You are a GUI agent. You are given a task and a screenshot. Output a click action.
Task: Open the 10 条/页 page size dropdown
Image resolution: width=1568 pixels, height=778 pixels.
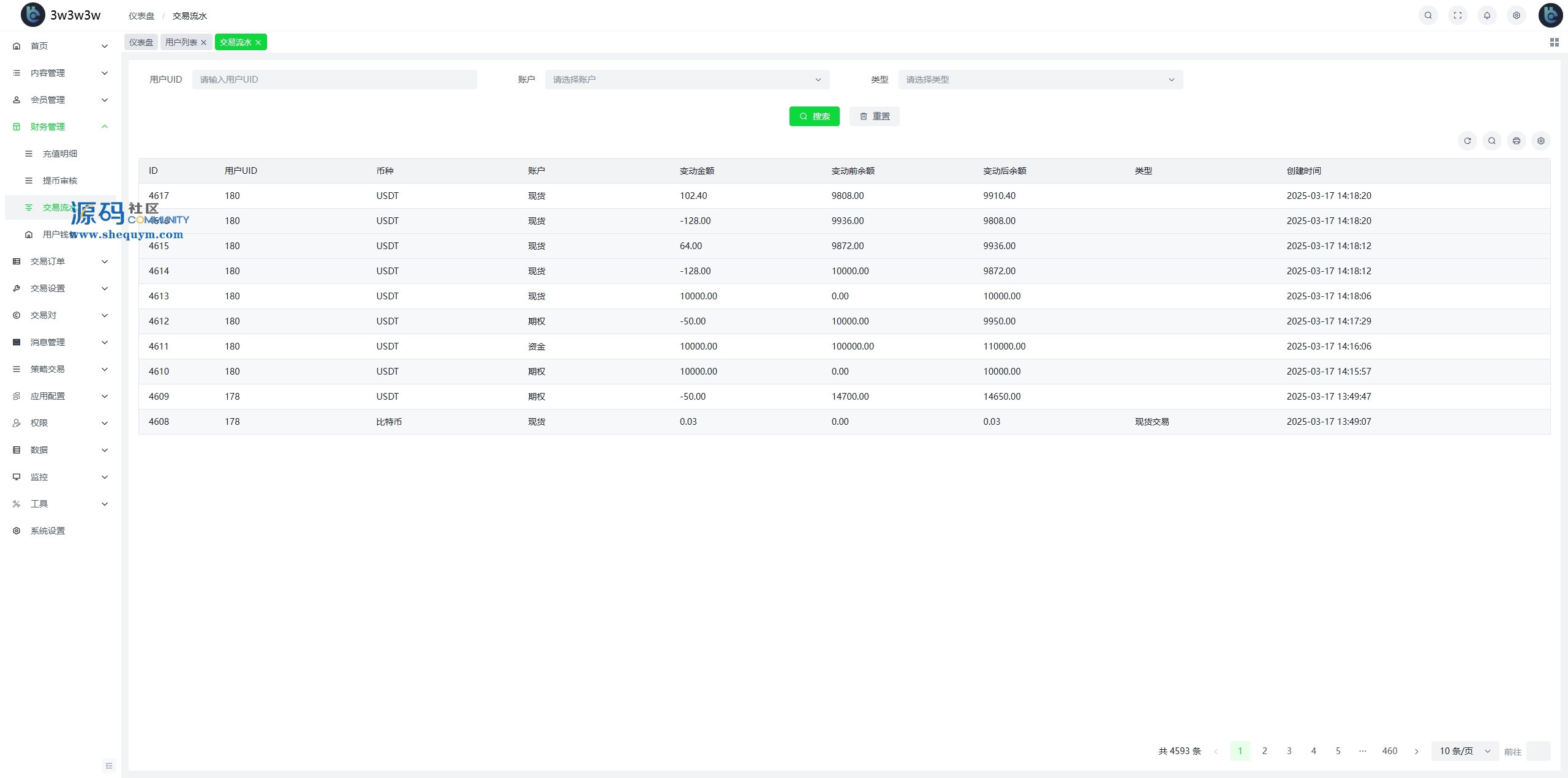tap(1464, 751)
